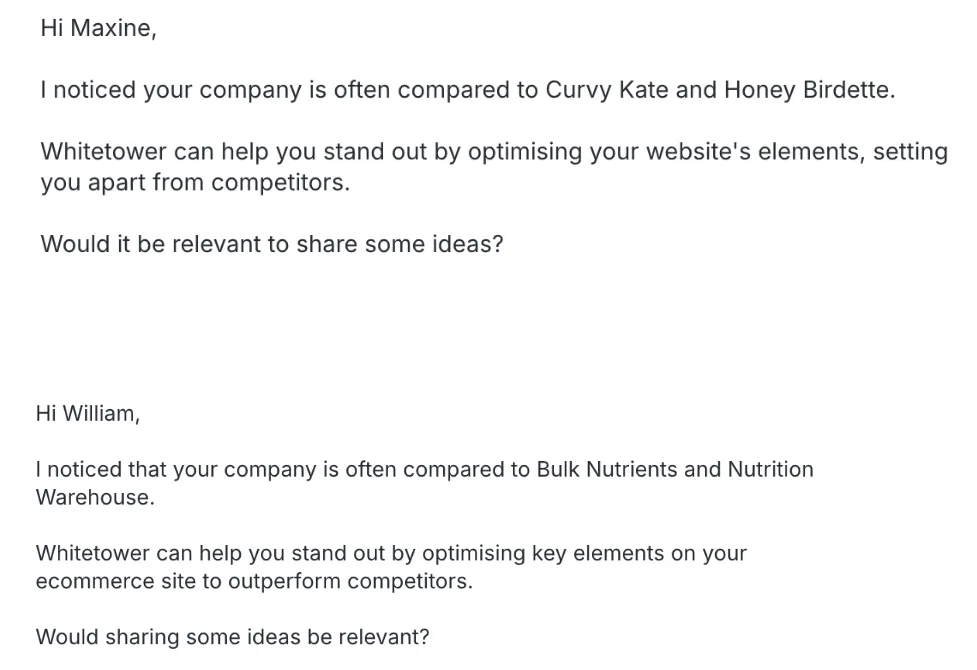
Task: Click the word "Warehouse."
Action: point(95,497)
